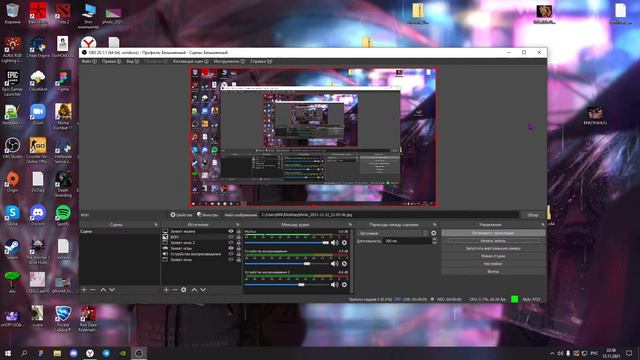
Task: Toggle visibility of Захват экрана source
Action: tap(231, 231)
